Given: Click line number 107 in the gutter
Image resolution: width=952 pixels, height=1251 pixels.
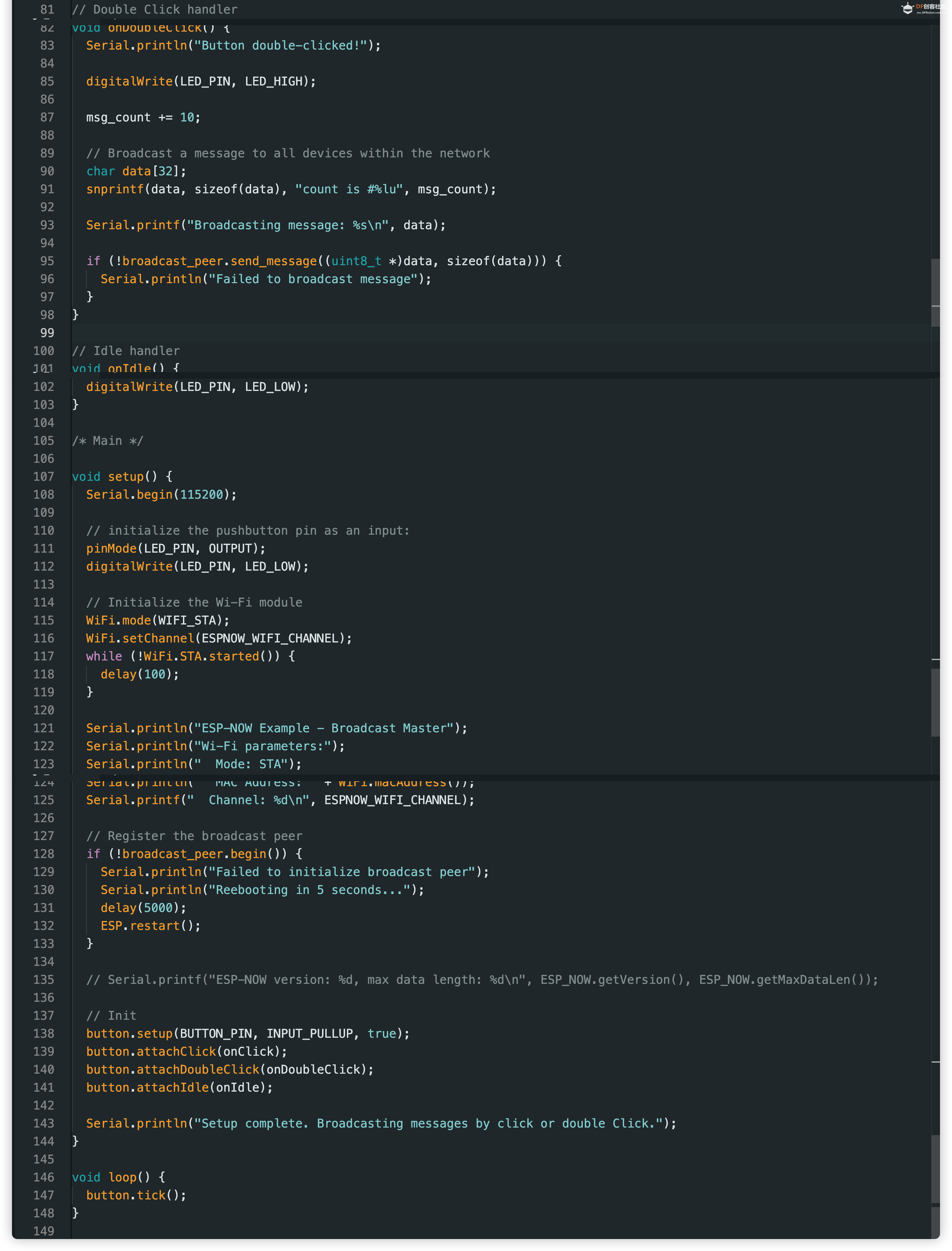Looking at the screenshot, I should click(44, 477).
